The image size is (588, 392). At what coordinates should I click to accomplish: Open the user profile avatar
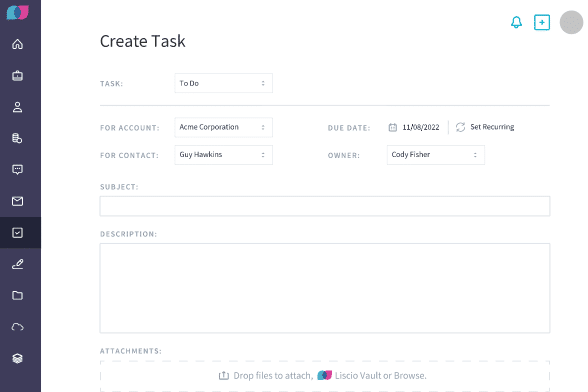point(572,23)
